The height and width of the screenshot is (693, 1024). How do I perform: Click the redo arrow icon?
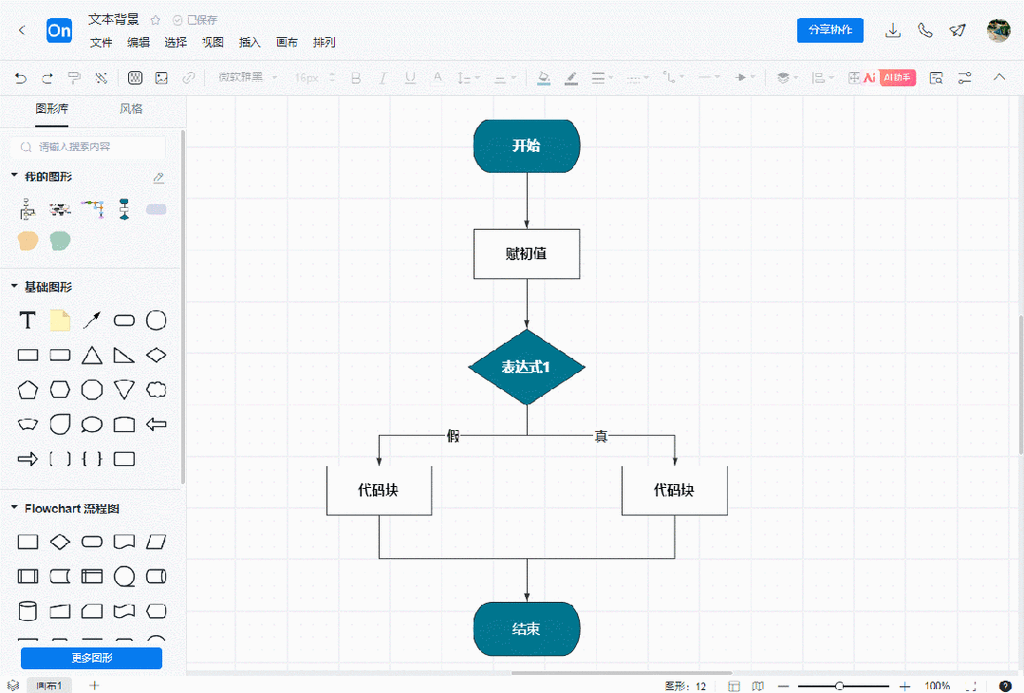click(47, 78)
